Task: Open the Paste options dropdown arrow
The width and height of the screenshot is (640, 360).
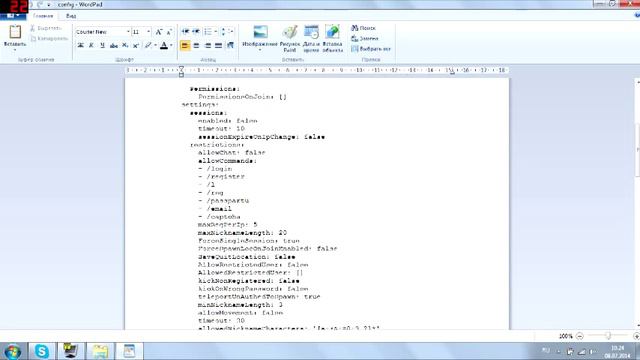Action: click(15, 50)
